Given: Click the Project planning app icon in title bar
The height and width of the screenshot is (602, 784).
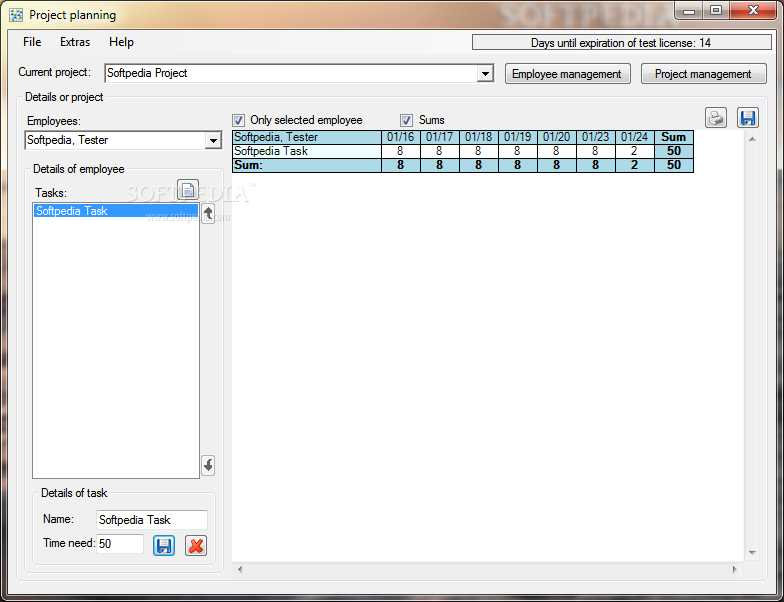Looking at the screenshot, I should tap(16, 15).
